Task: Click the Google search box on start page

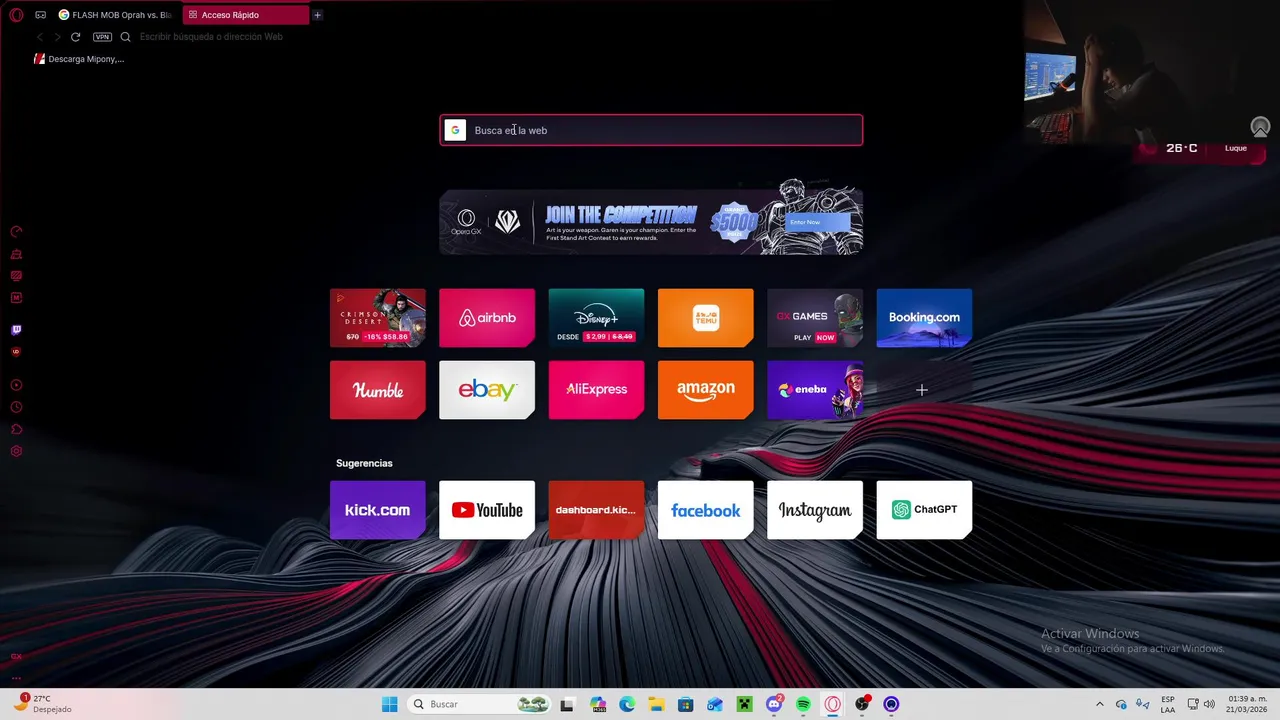Action: [x=651, y=130]
